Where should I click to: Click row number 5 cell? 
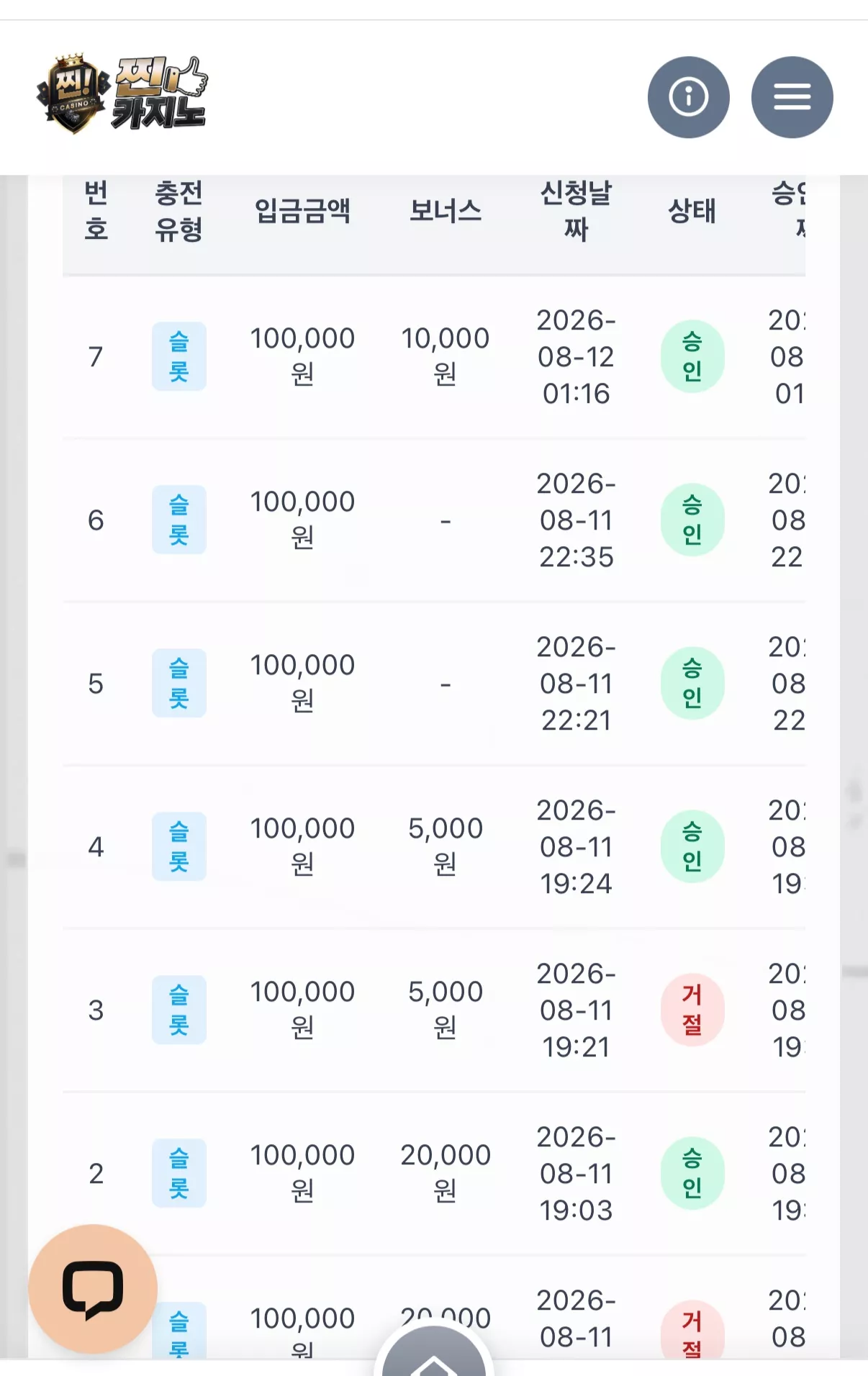96,683
